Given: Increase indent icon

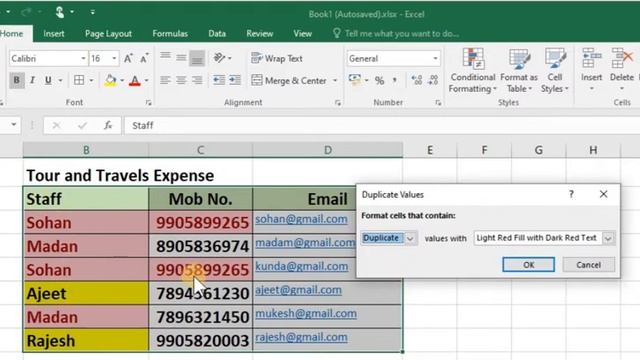Looking at the screenshot, I should [x=235, y=80].
